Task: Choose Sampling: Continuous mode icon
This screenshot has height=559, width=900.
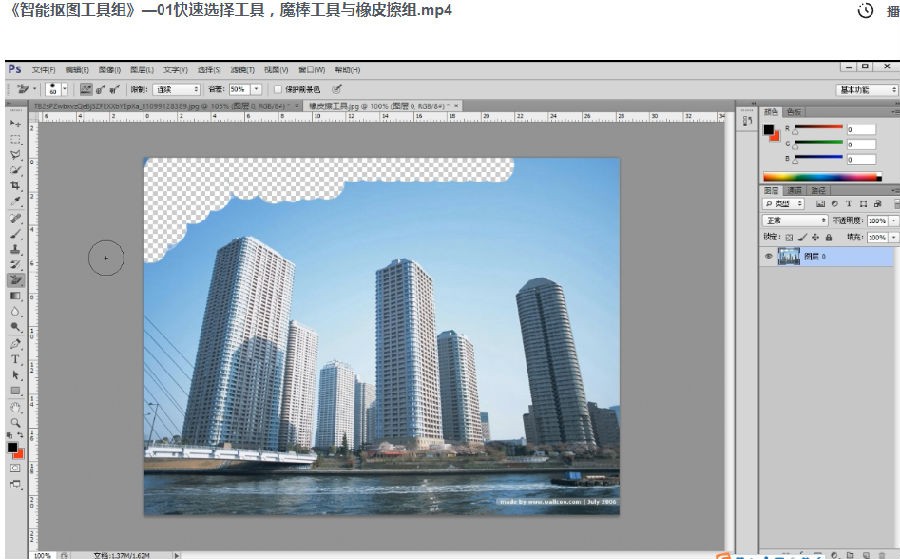Action: point(86,89)
